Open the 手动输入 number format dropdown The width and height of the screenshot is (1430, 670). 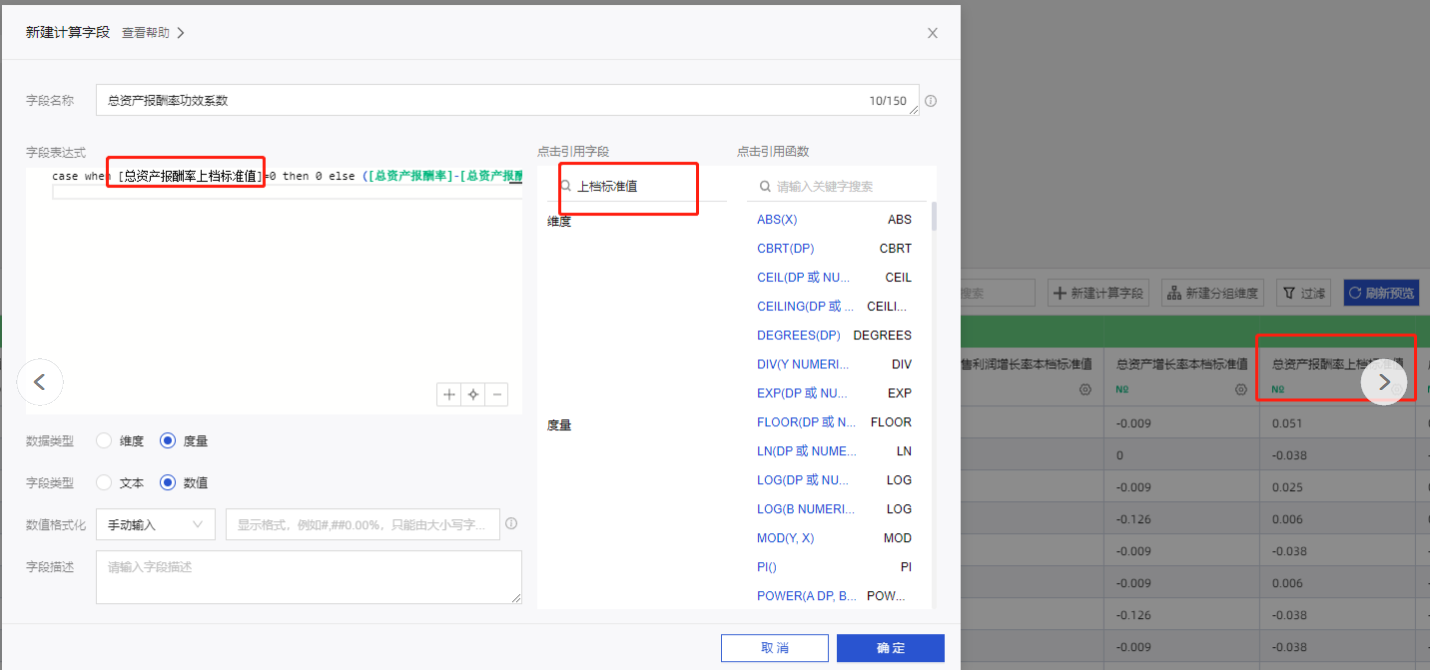point(155,525)
